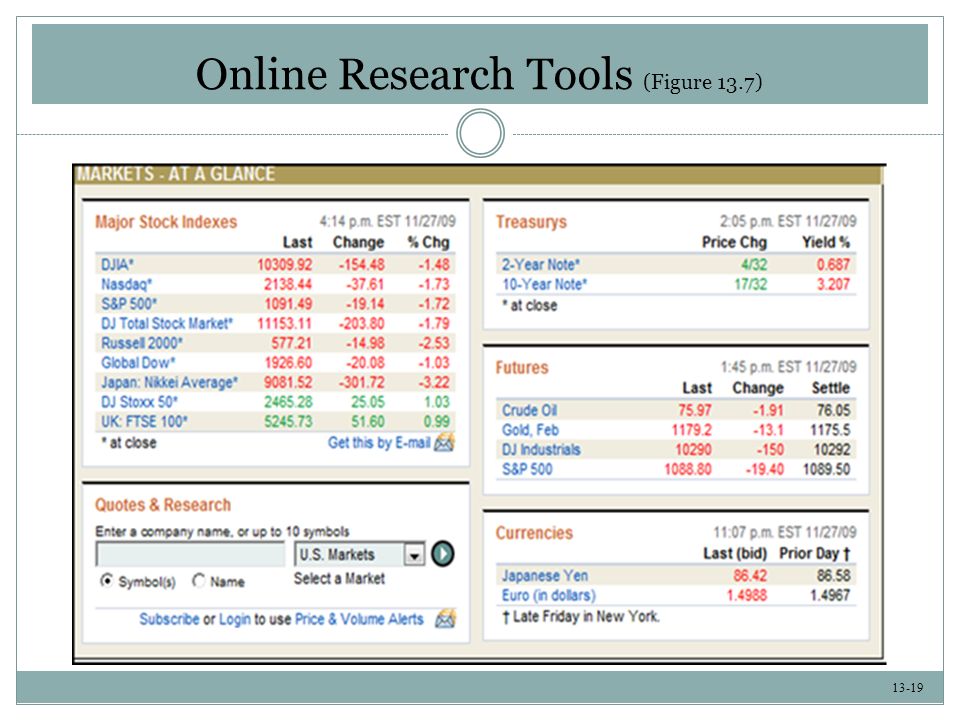Open the Gold, Feb futures link
960x720 pixels.
pos(530,430)
